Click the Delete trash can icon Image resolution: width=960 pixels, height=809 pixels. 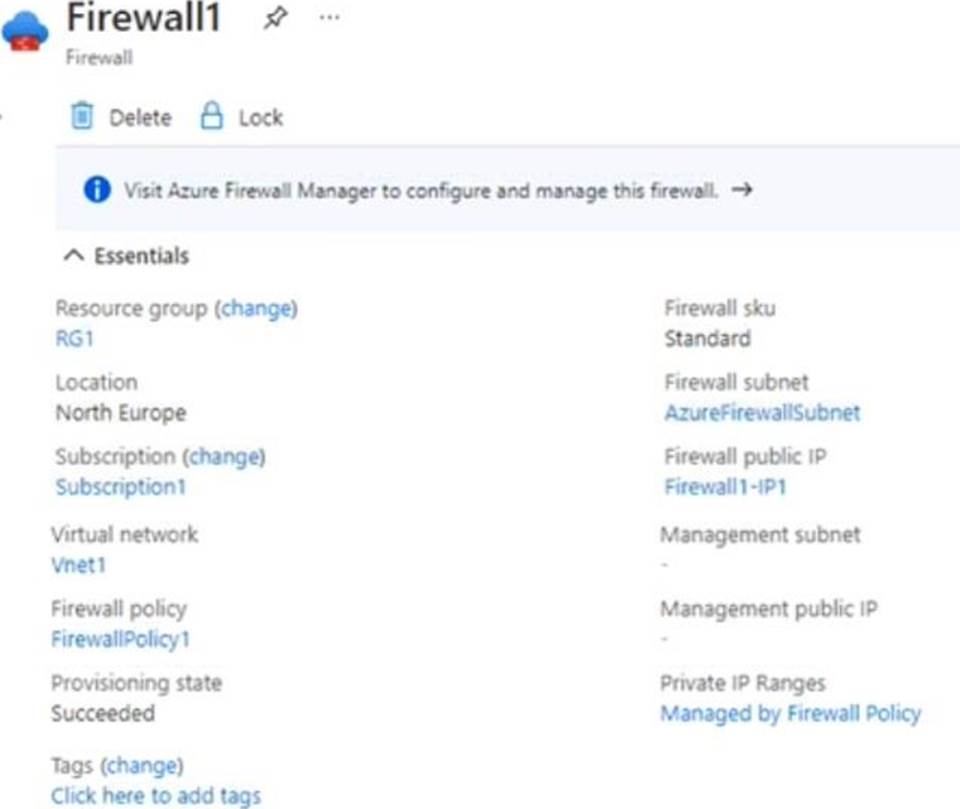tap(82, 117)
